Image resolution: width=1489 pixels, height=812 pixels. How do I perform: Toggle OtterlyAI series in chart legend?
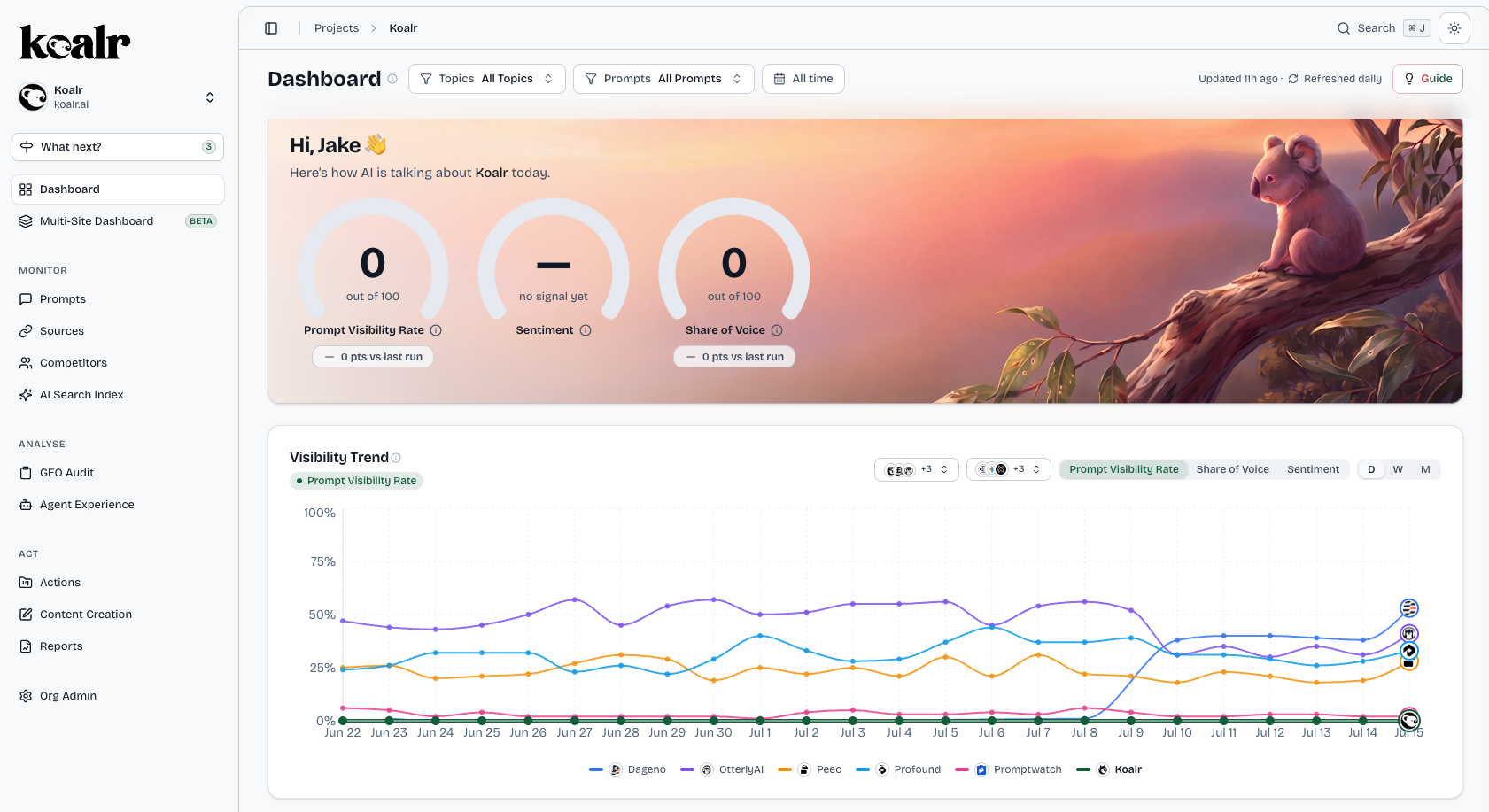722,769
